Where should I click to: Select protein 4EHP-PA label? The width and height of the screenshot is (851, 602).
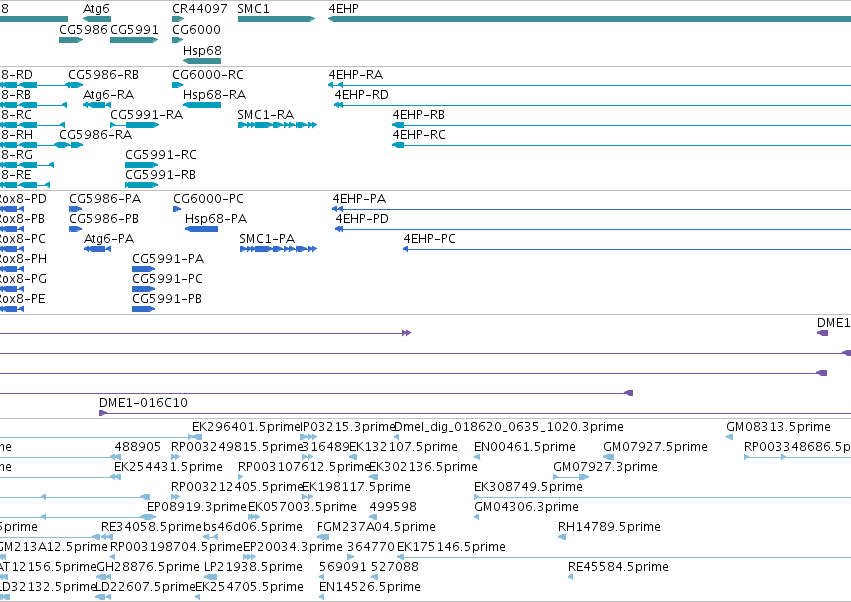coord(359,199)
